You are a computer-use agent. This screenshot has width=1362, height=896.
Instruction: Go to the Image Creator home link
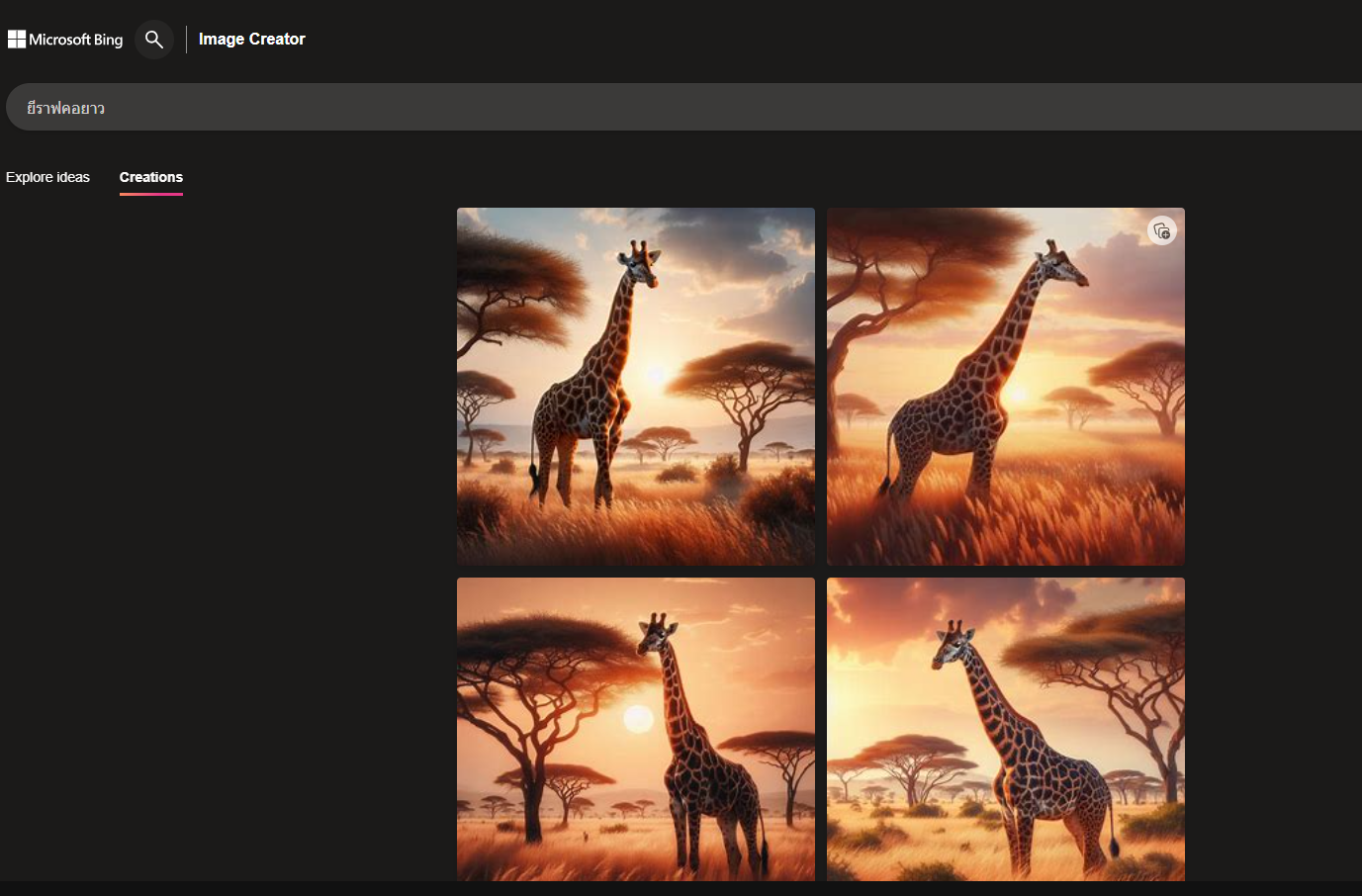point(251,40)
